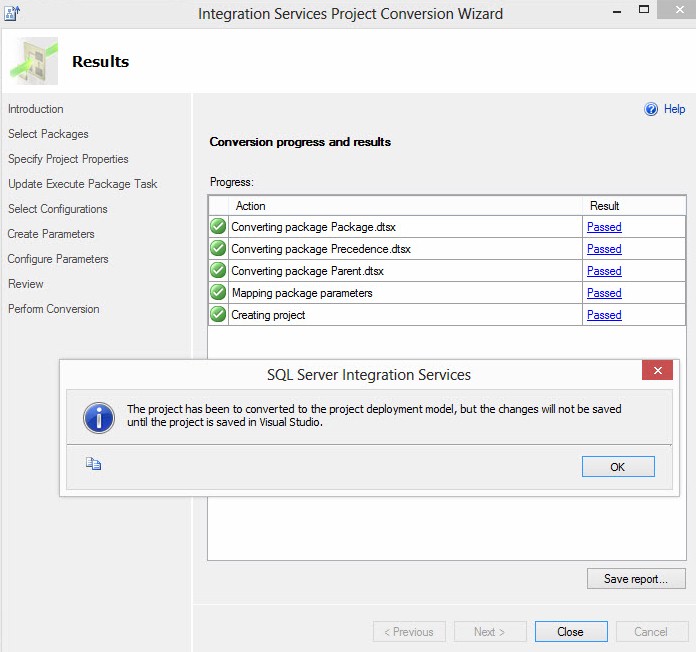Go to Select Packages wizard step
Screen dimensions: 696x652
pos(48,134)
